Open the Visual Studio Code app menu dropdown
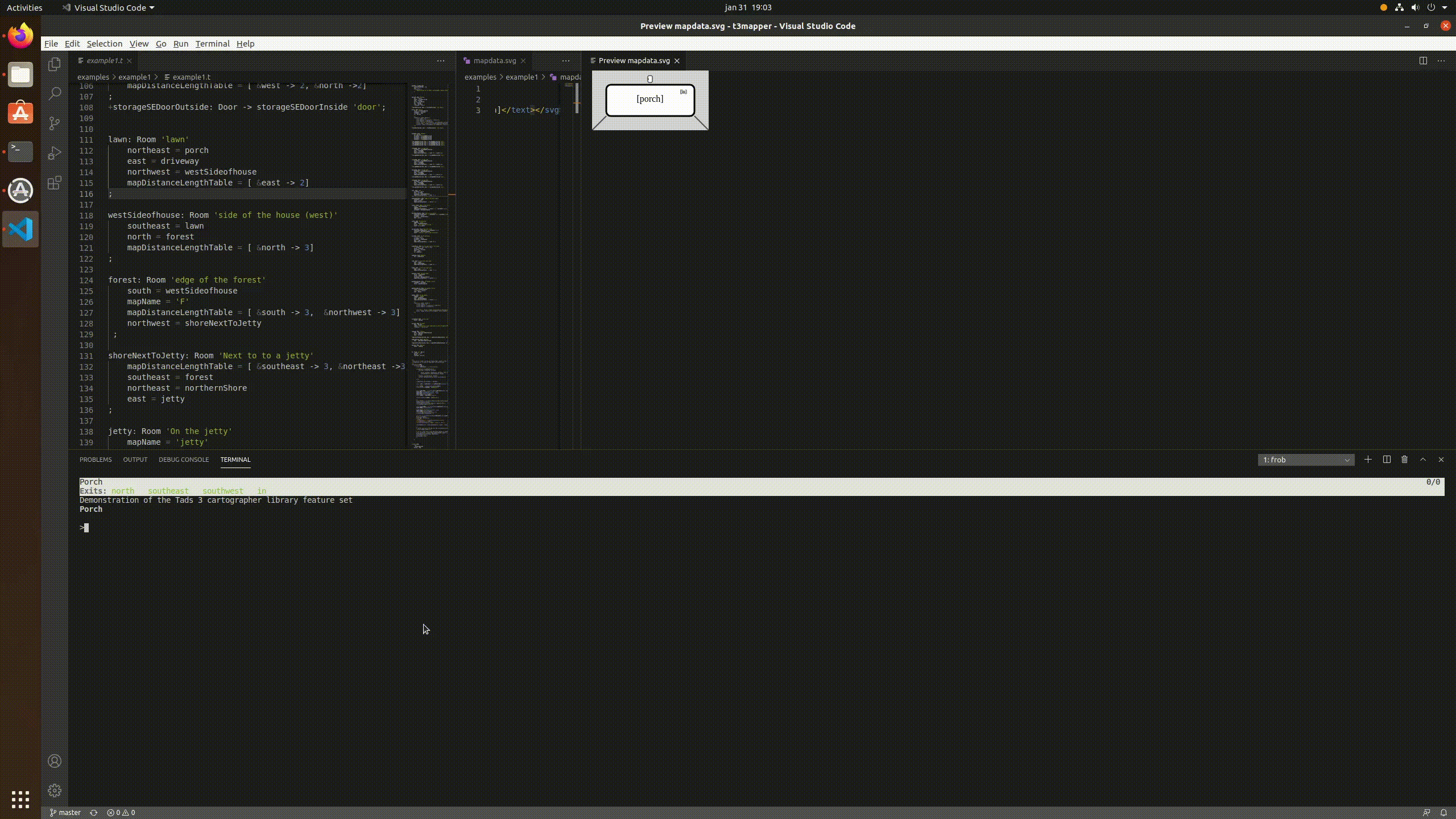The height and width of the screenshot is (819, 1456). (108, 7)
